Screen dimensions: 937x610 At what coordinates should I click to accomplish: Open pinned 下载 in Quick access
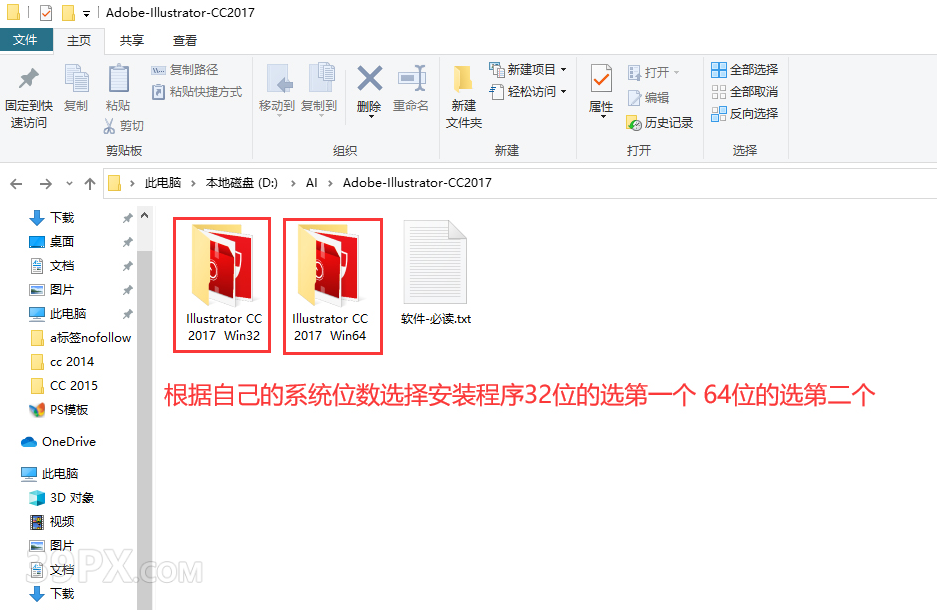(x=62, y=218)
